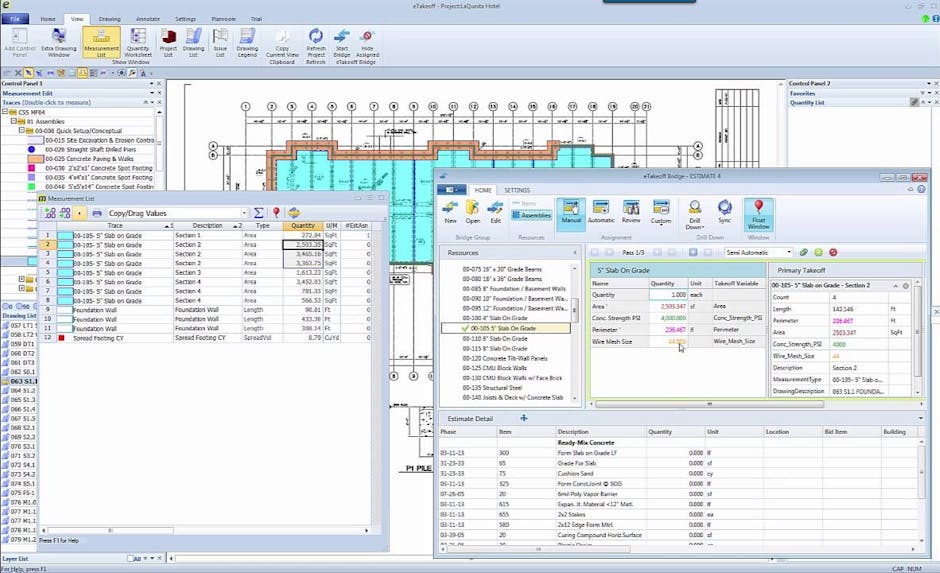
Task: Click Edit in Bridge Group
Action: pos(495,212)
